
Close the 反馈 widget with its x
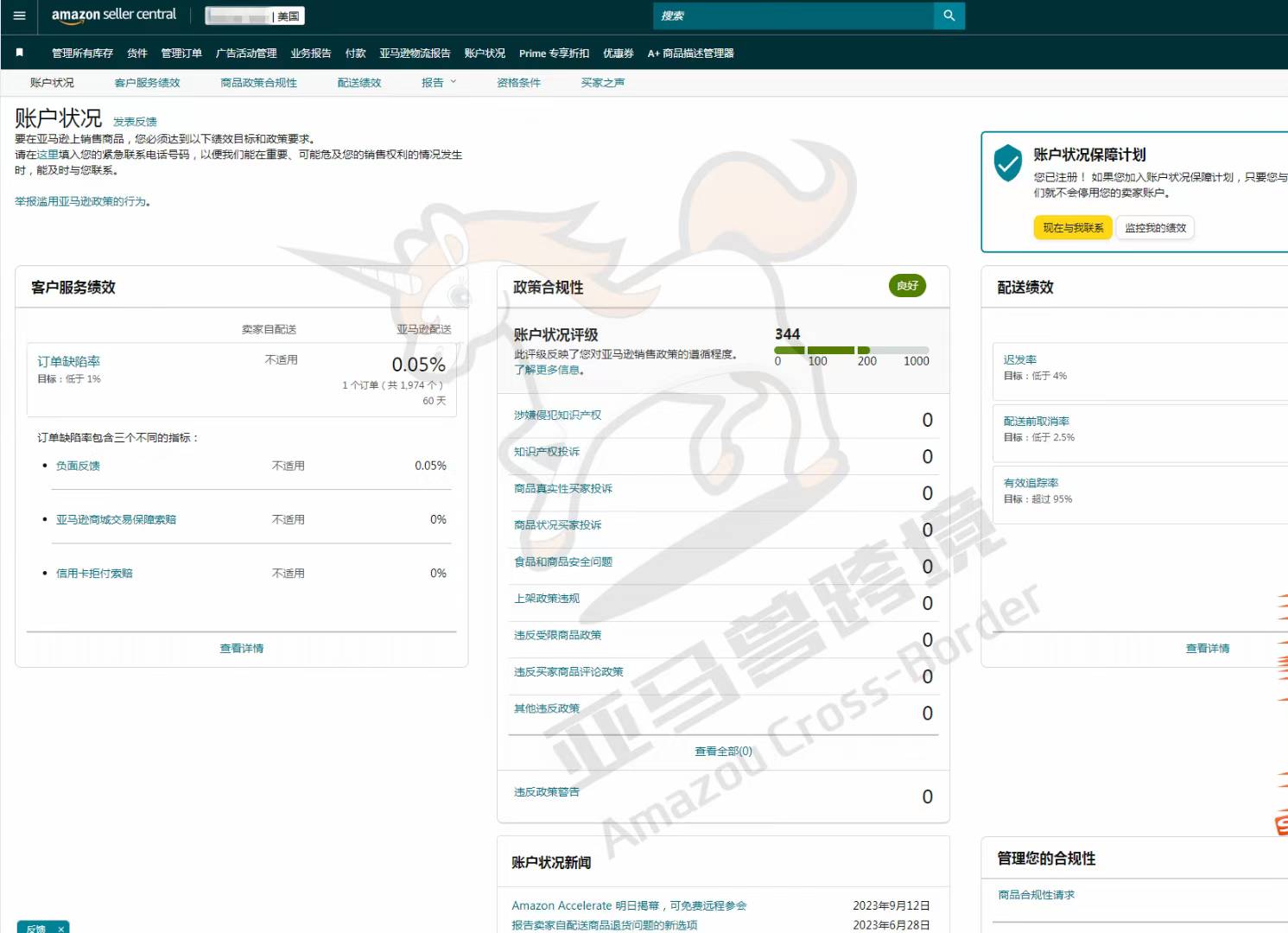(x=60, y=929)
